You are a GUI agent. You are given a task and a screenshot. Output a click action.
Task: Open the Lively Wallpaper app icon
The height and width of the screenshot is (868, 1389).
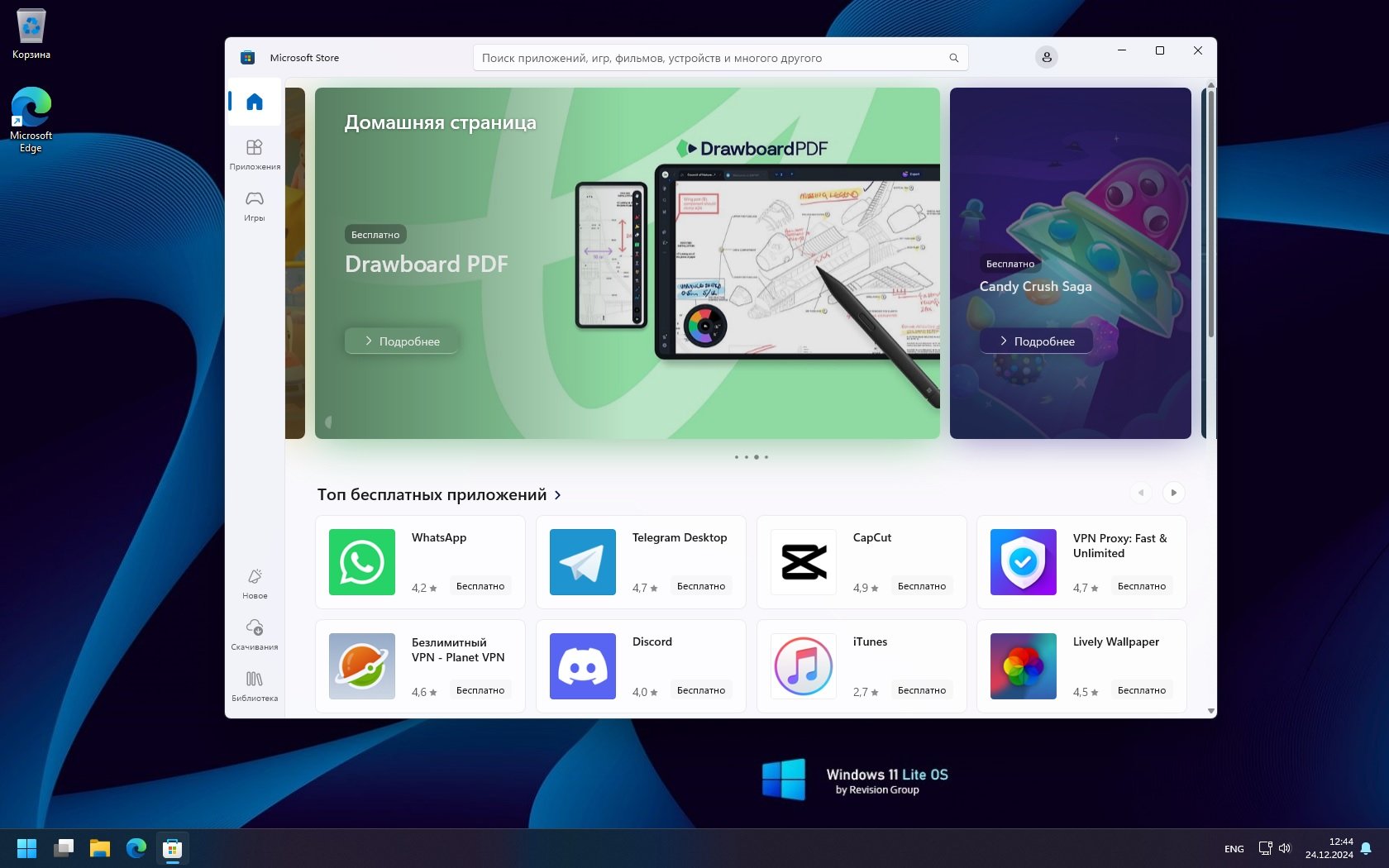pyautogui.click(x=1024, y=666)
